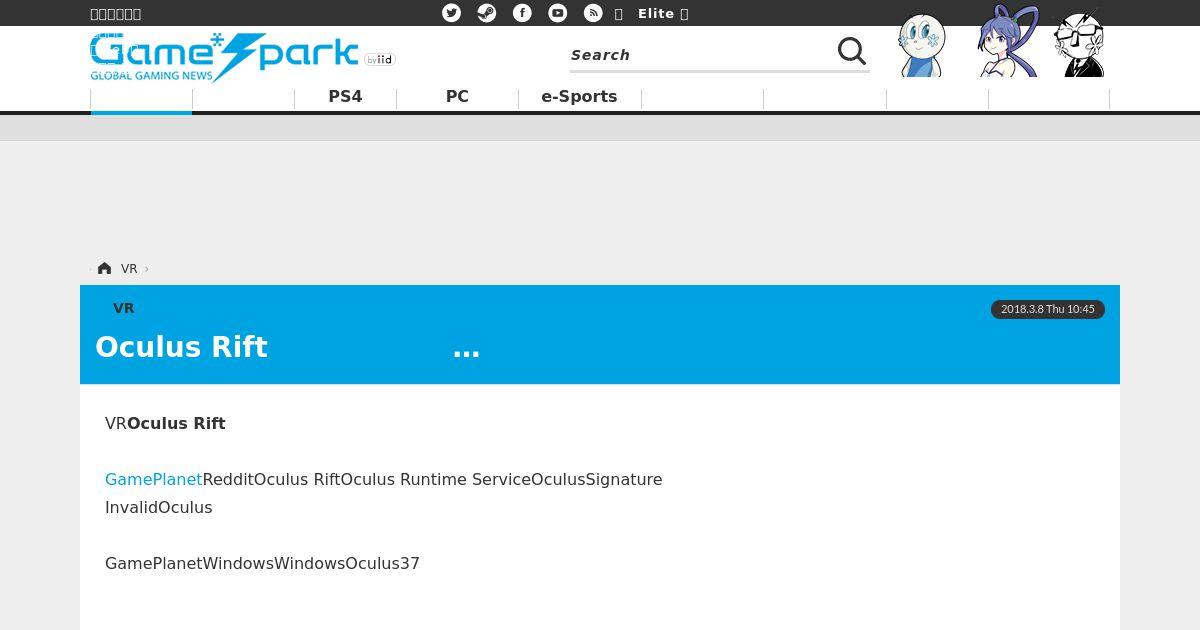
Task: Click the magnifying glass search icon
Action: pyautogui.click(x=852, y=51)
